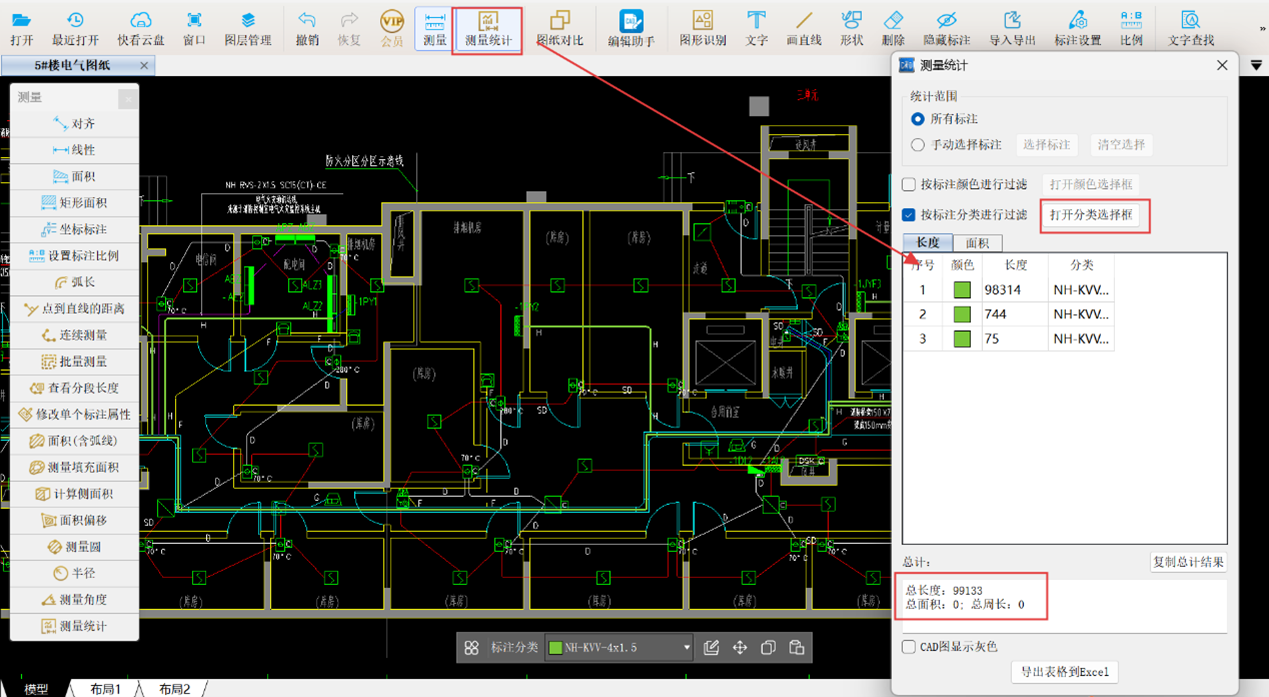Image resolution: width=1269 pixels, height=697 pixels.
Task: Switch to the 布局1 layout tab
Action: click(105, 689)
